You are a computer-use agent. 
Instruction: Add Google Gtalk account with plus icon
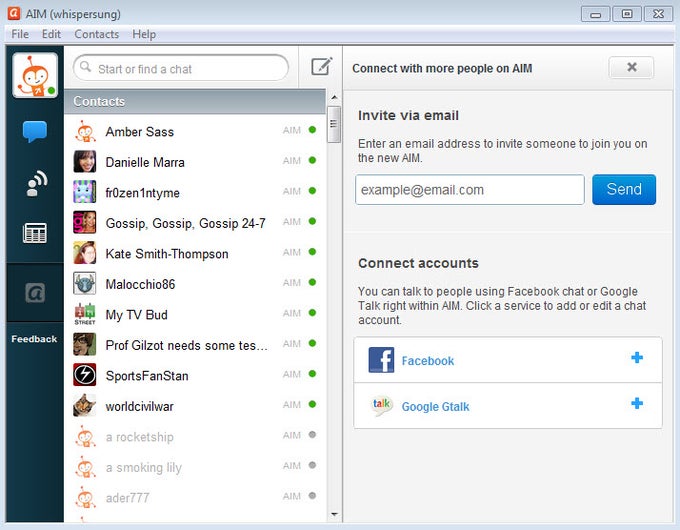[x=637, y=403]
